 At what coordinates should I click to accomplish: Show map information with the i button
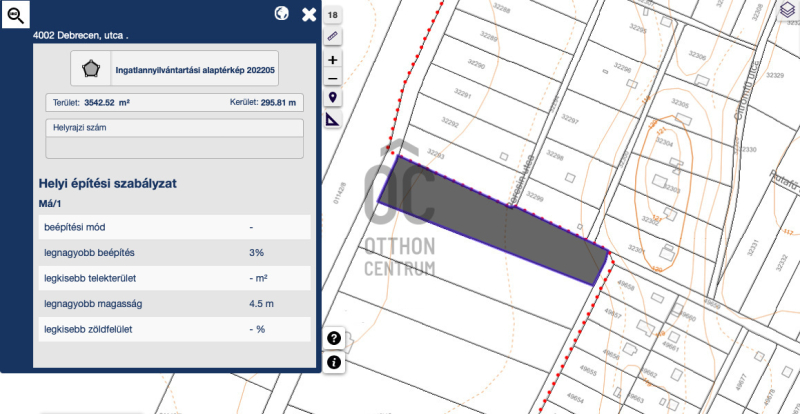pyautogui.click(x=334, y=362)
